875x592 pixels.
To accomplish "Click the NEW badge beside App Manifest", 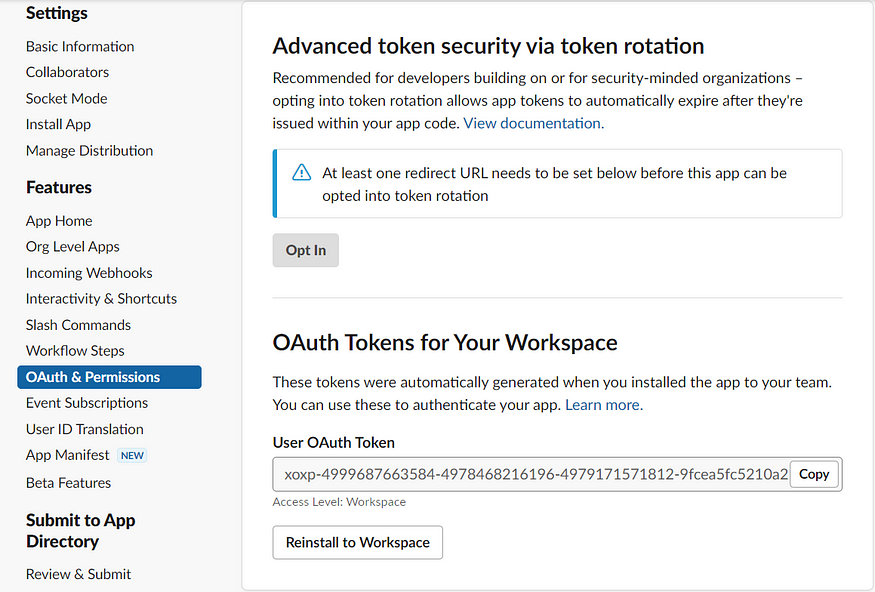I will point(132,455).
